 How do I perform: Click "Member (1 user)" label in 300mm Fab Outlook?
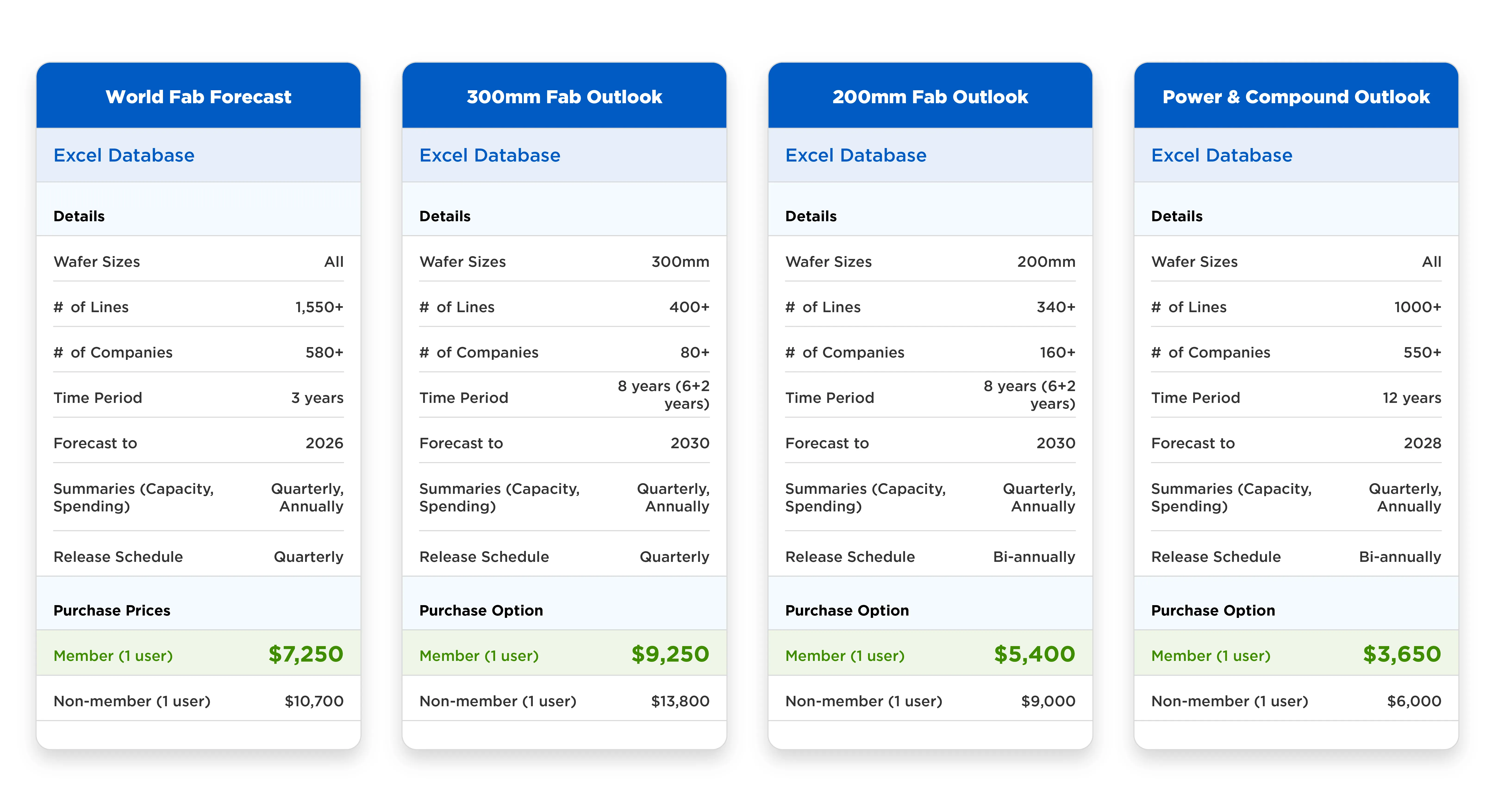point(479,656)
